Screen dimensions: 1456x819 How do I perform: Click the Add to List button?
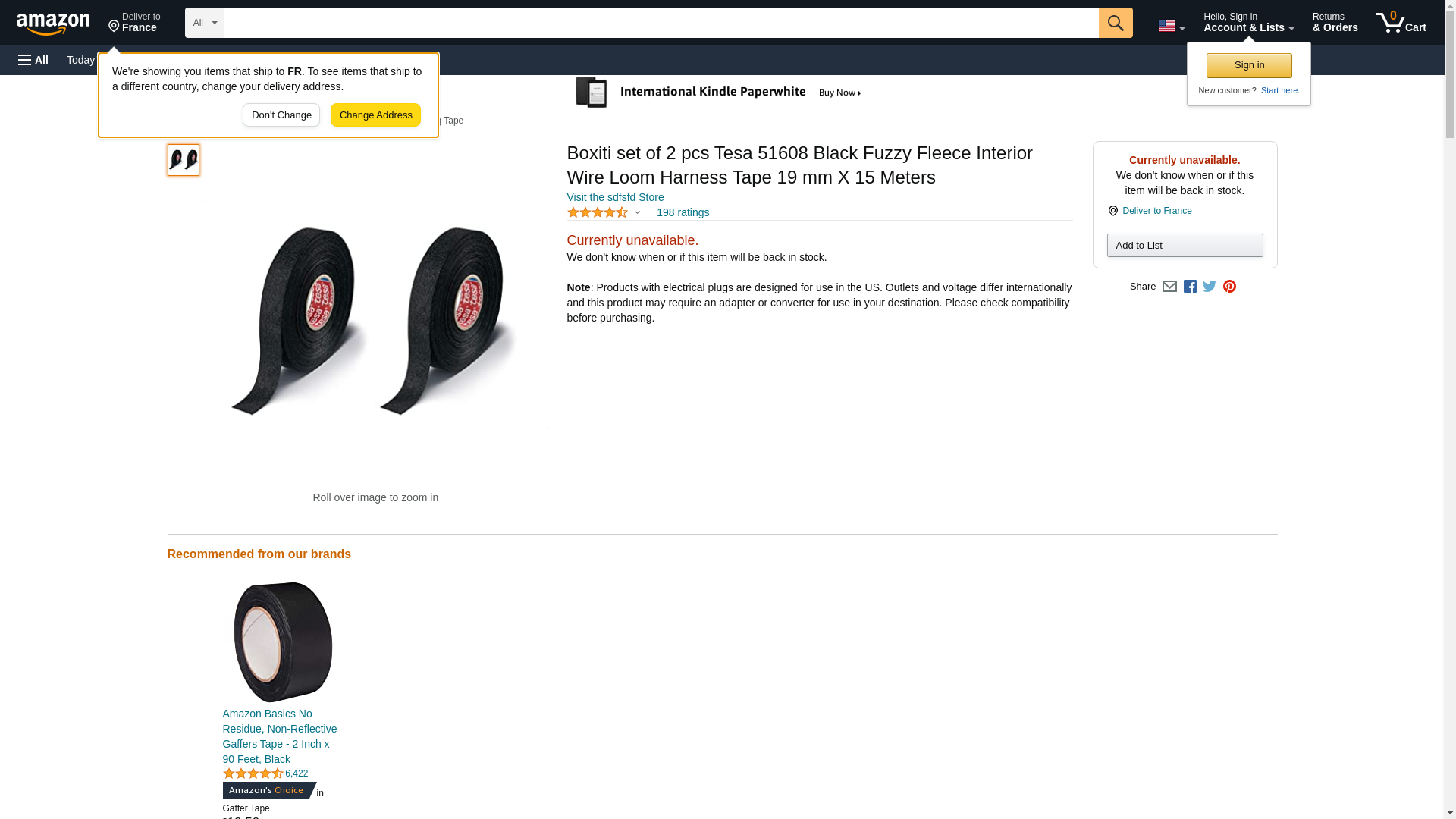[1185, 246]
